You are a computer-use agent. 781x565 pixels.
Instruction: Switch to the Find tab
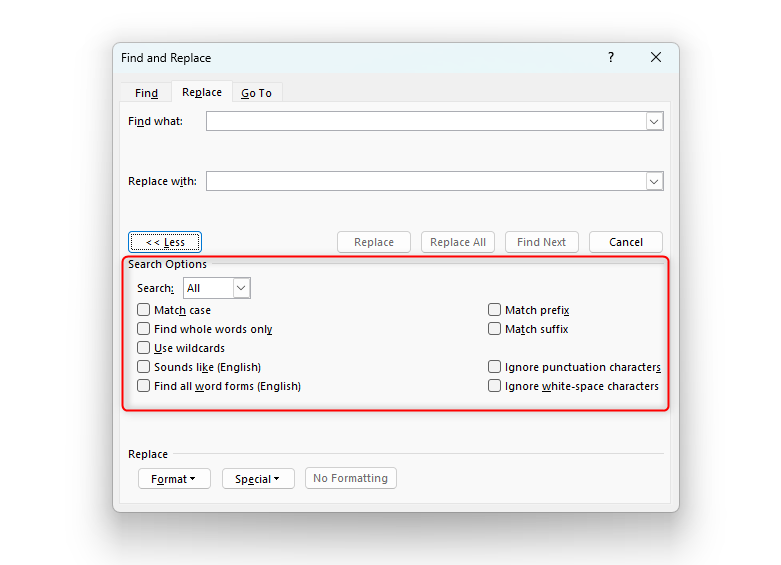click(x=147, y=93)
